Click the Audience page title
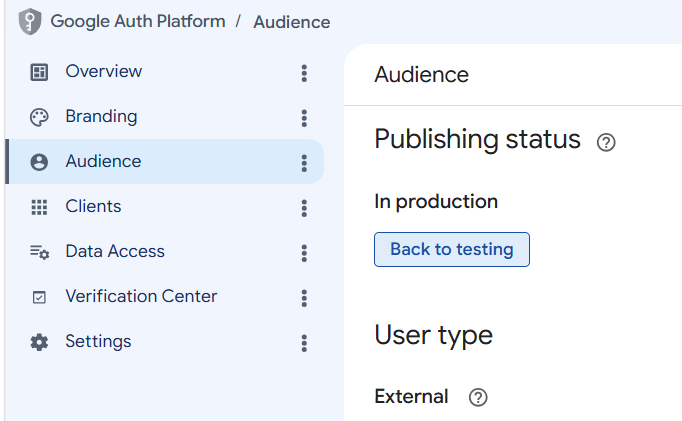Screen dimensions: 682x421 tap(421, 74)
